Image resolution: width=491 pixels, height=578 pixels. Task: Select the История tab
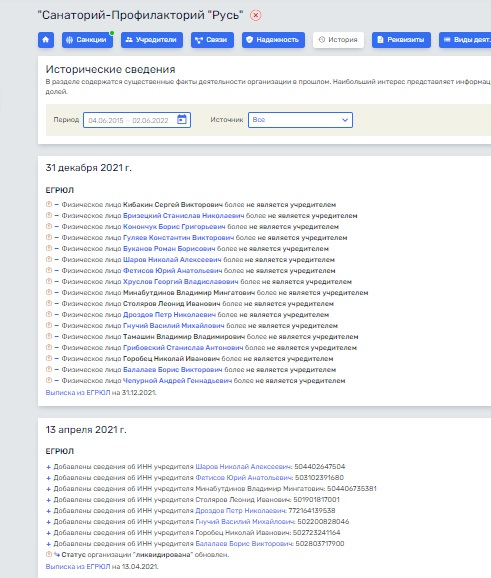pos(338,40)
